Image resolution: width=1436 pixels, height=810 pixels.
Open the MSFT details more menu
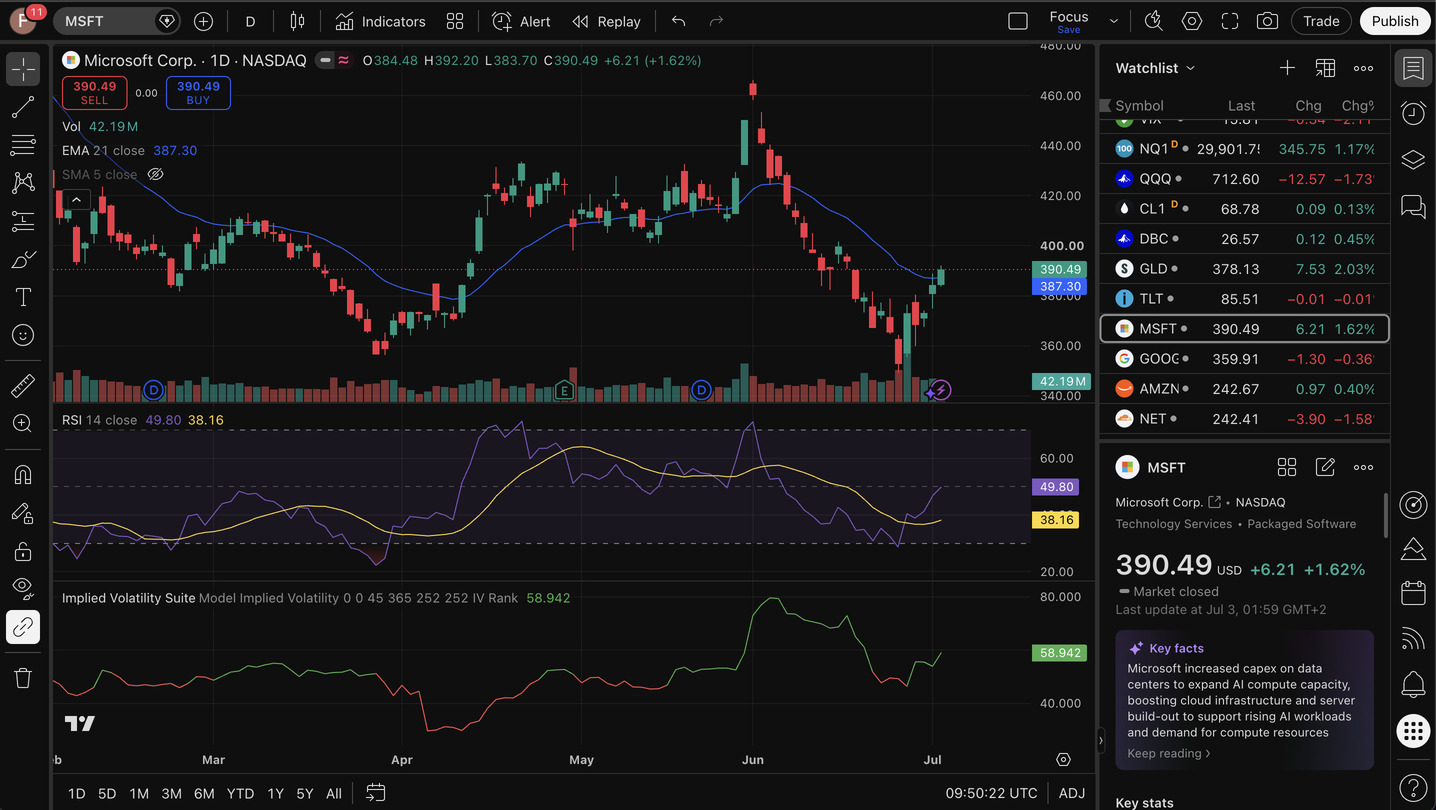click(x=1363, y=467)
